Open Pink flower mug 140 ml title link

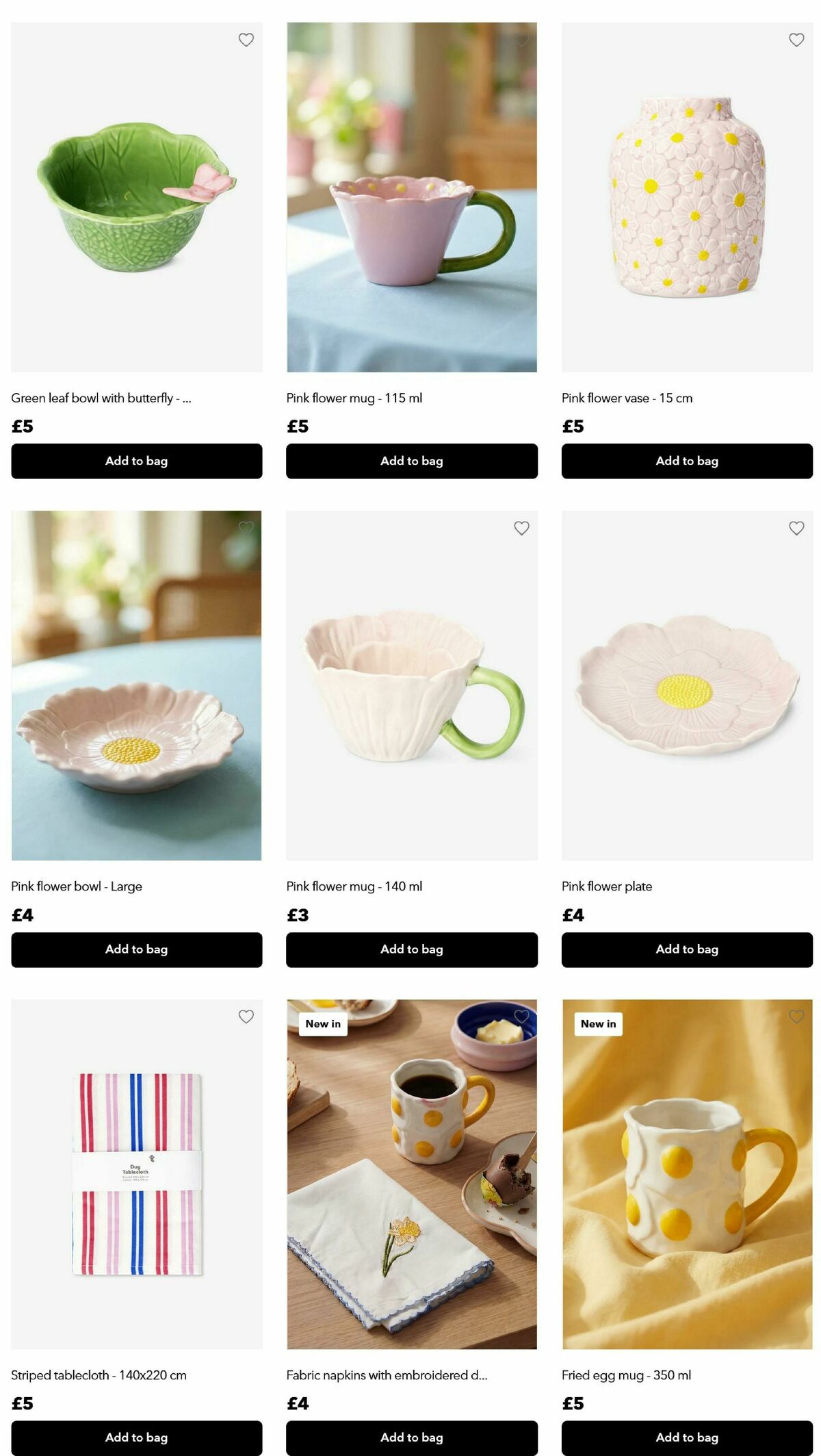(x=354, y=886)
